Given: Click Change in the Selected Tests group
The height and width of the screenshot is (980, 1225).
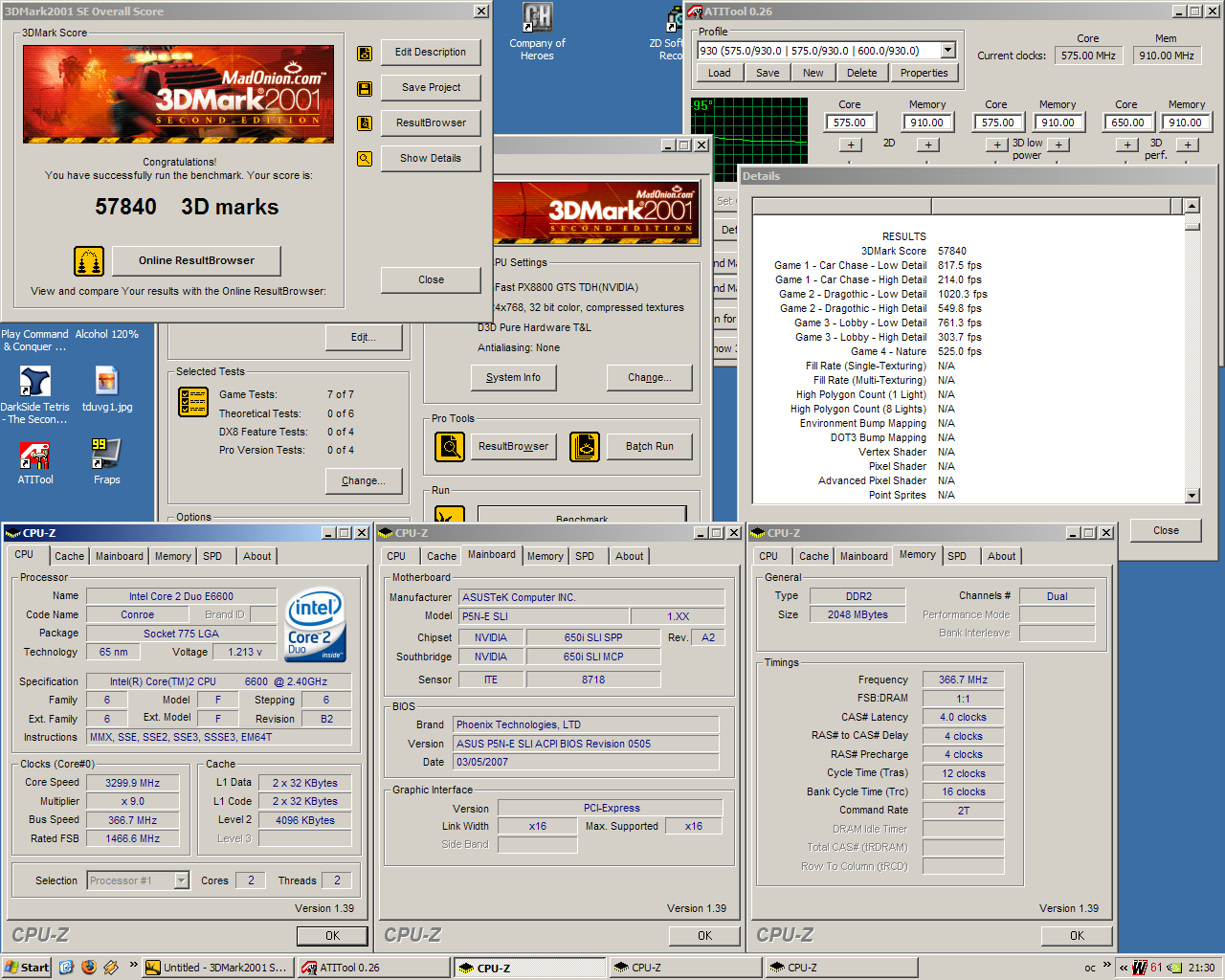Looking at the screenshot, I should pos(363,481).
